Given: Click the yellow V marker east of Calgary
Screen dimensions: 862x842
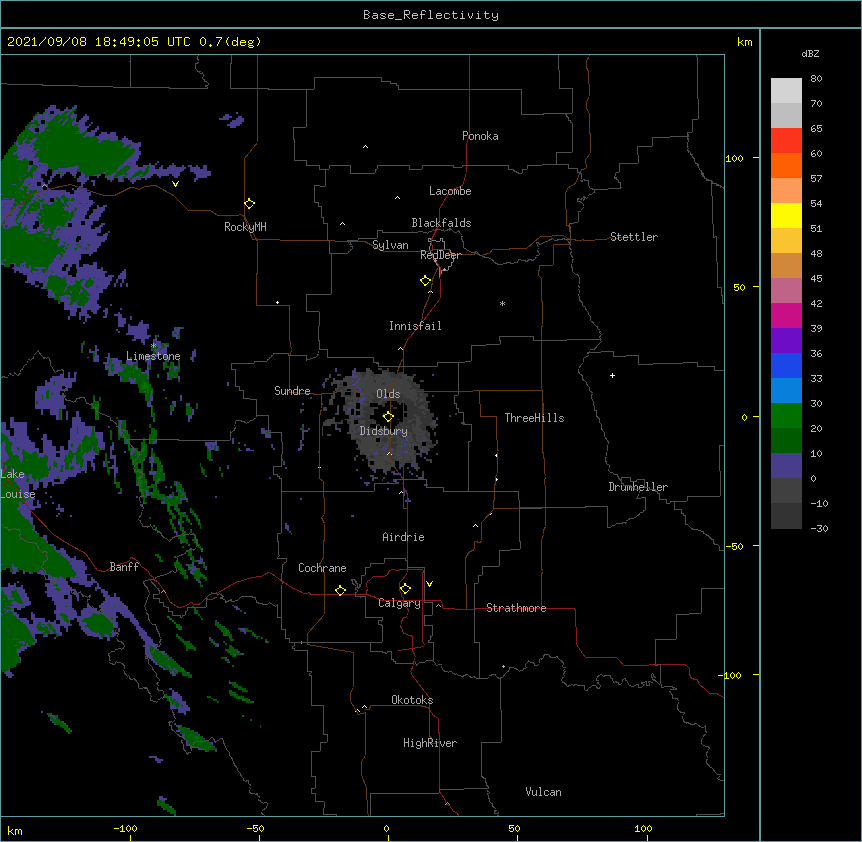Looking at the screenshot, I should point(429,584).
